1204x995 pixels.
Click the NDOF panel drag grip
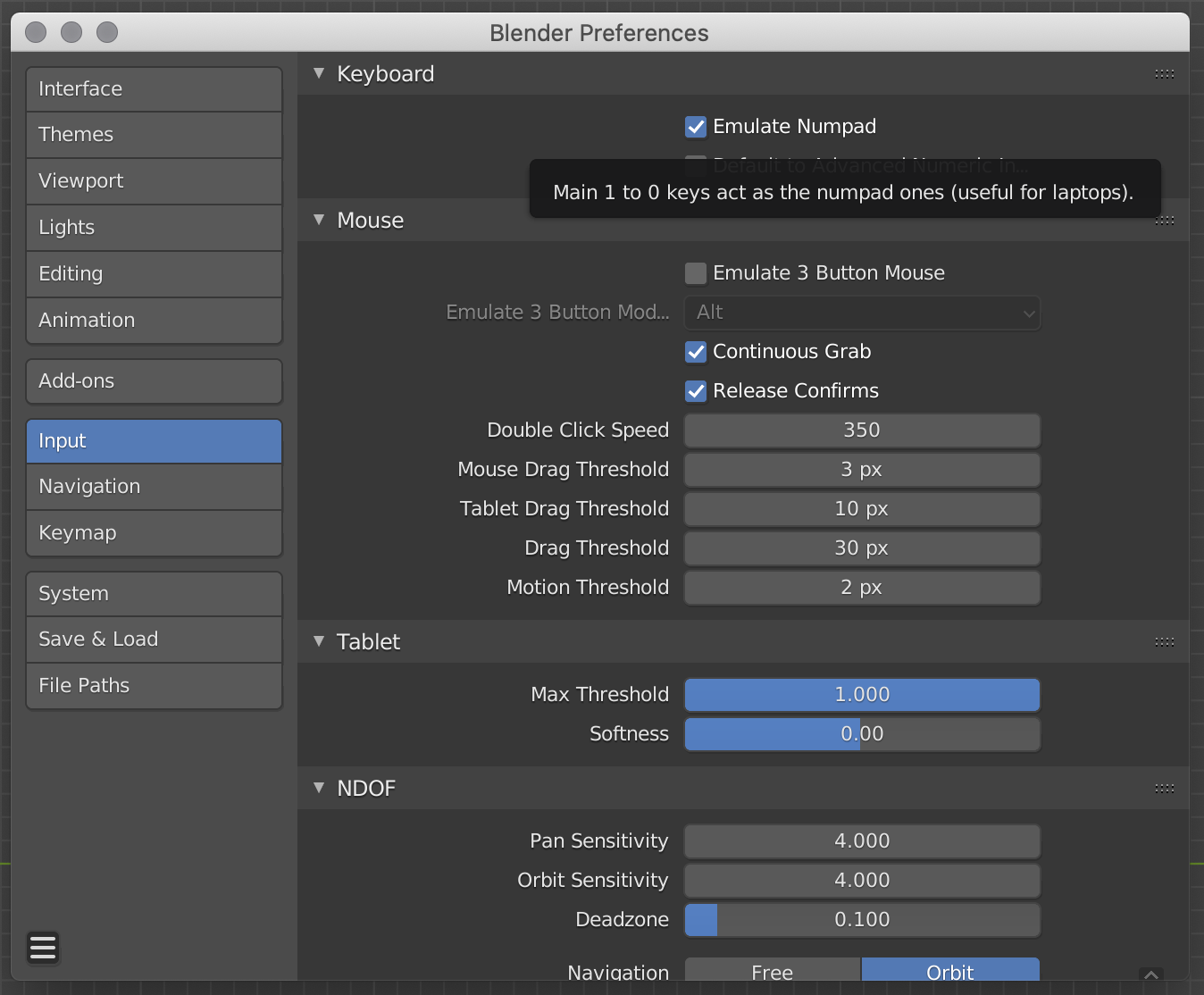tap(1164, 789)
